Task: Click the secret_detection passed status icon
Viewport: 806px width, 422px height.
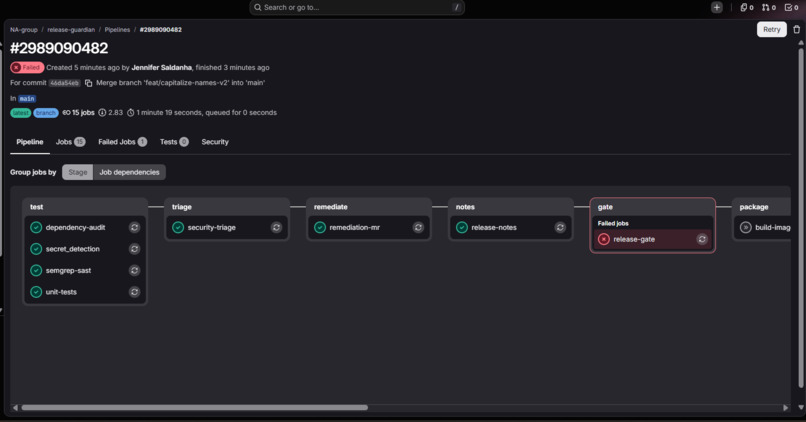Action: coord(36,249)
